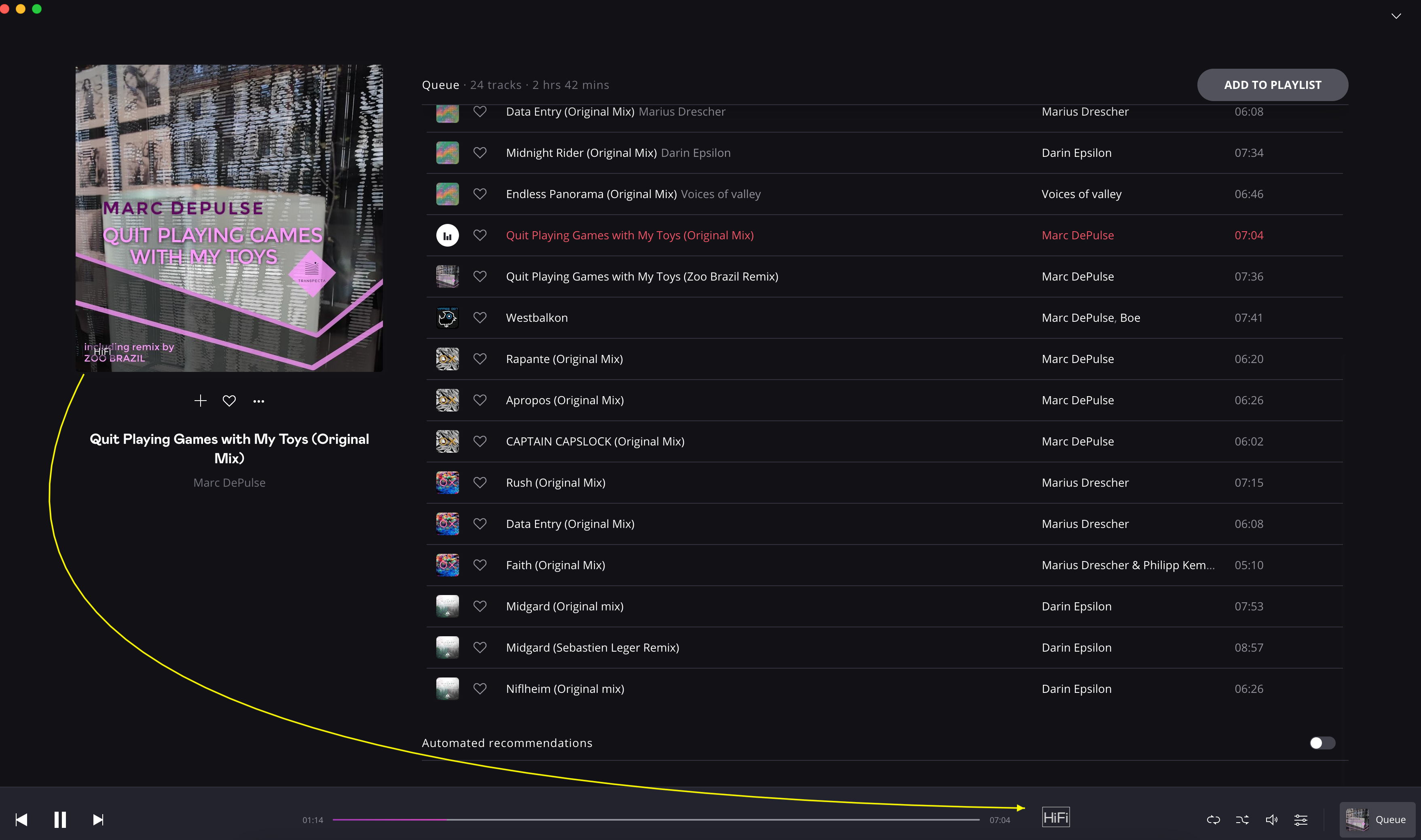Screen dimensions: 1421x840
Task: Like Midgard (Original mix)
Action: [480, 606]
